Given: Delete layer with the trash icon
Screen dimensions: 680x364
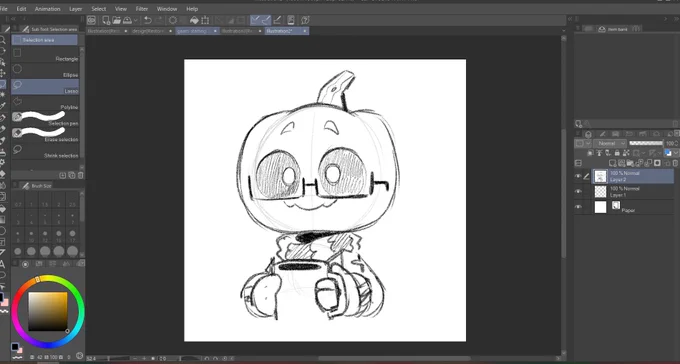Looking at the screenshot, I should pyautogui.click(x=675, y=163).
